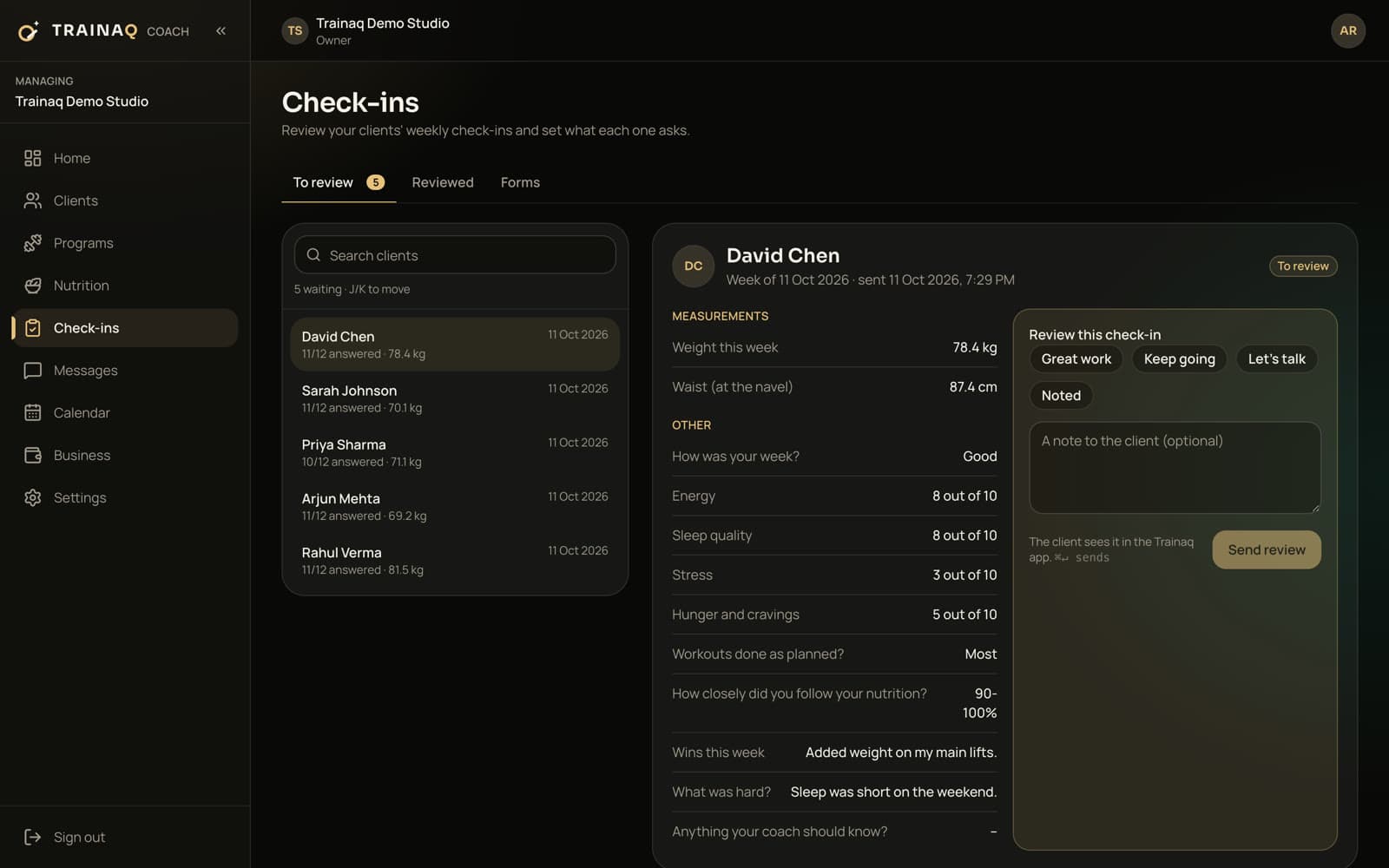Image resolution: width=1389 pixels, height=868 pixels.
Task: Click the nutrition adherence 90-100% value
Action: [x=979, y=703]
